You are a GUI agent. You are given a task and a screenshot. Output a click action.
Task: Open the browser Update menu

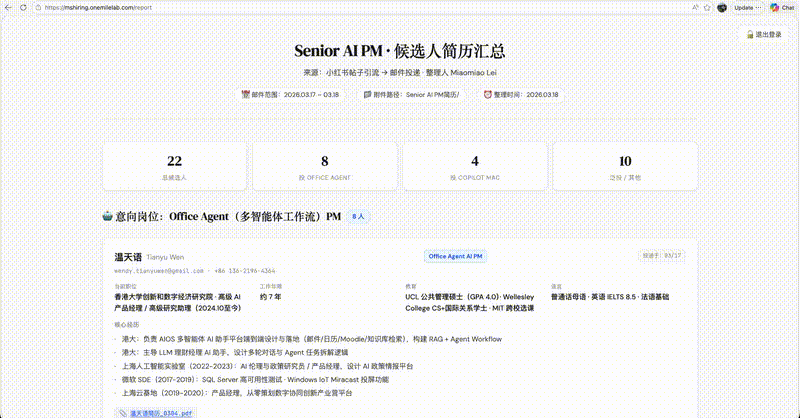(x=747, y=7)
